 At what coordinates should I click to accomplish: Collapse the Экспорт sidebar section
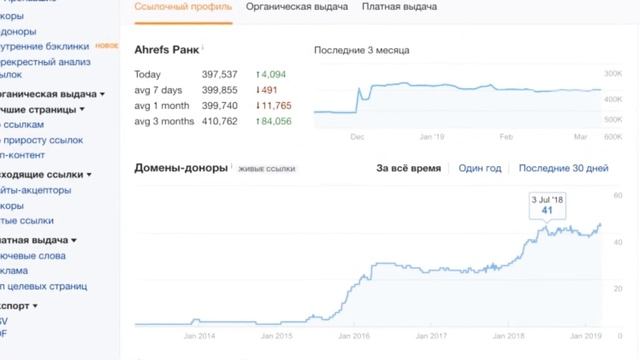coord(35,306)
